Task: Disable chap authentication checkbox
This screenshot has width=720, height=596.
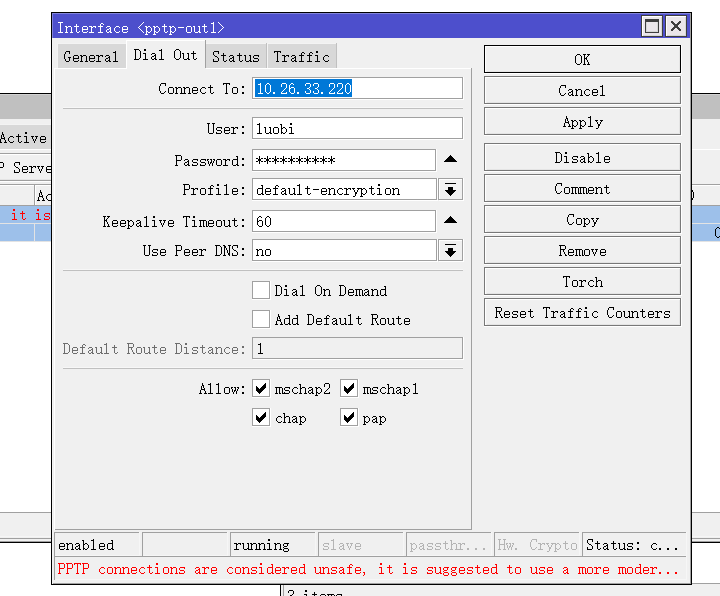Action: pos(261,417)
